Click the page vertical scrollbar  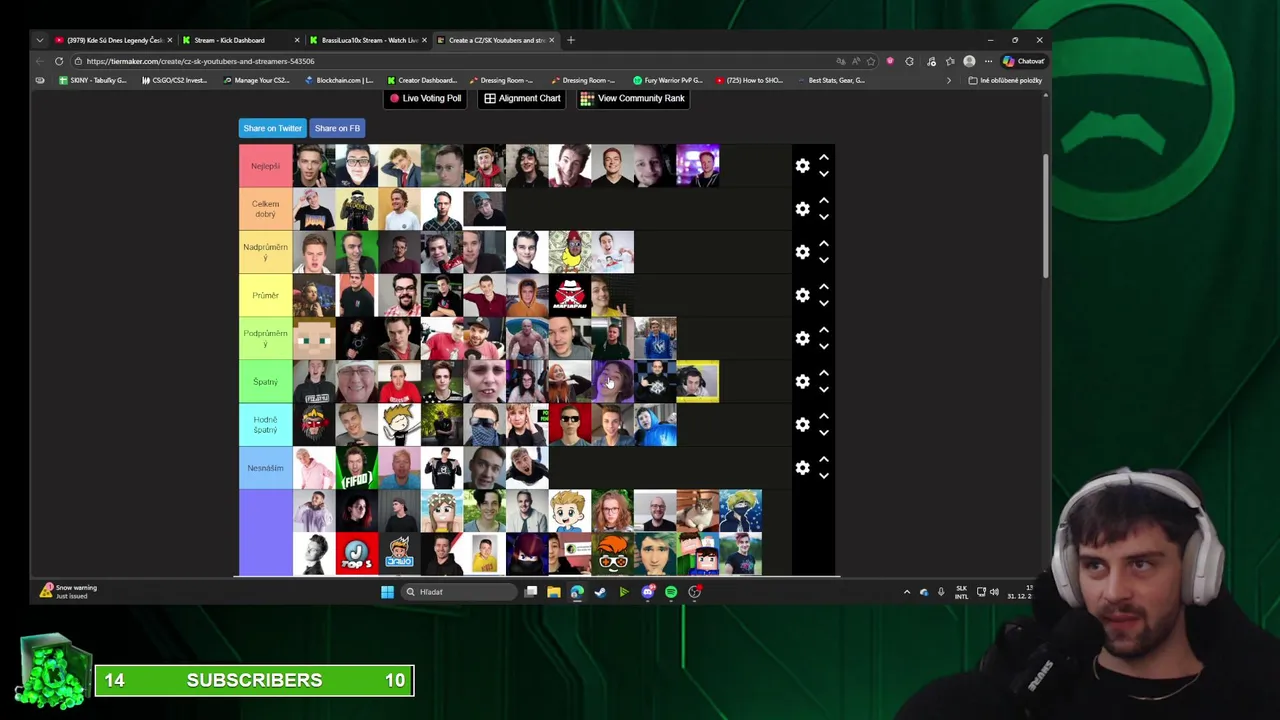[x=1046, y=215]
